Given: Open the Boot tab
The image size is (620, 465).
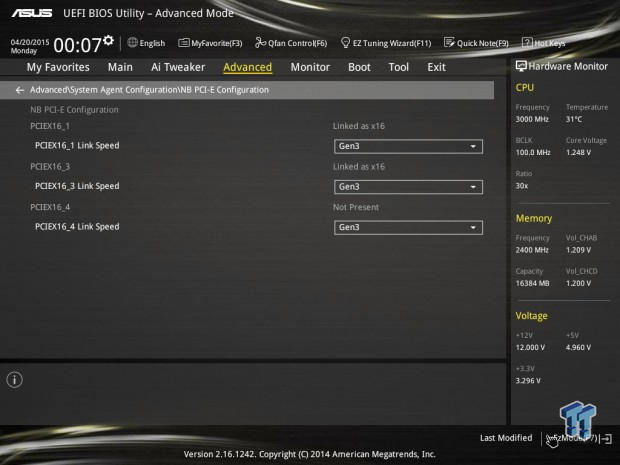Looking at the screenshot, I should [359, 67].
